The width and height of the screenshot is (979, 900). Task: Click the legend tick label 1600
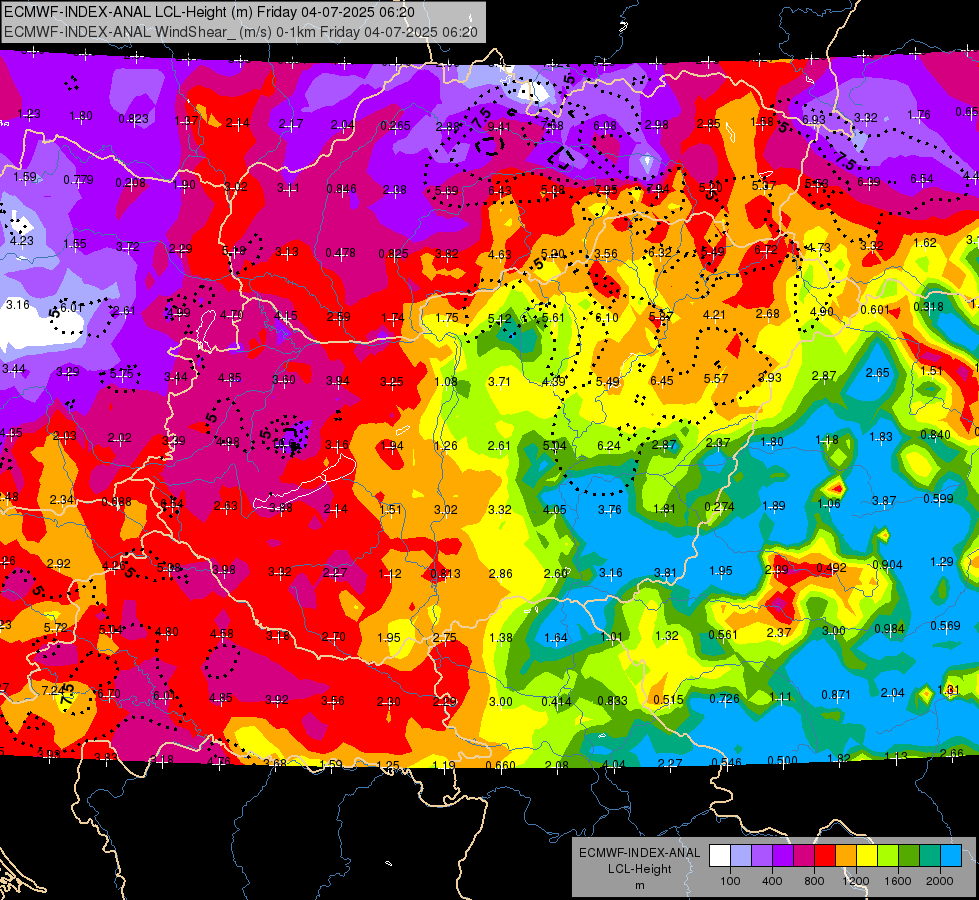tap(897, 881)
